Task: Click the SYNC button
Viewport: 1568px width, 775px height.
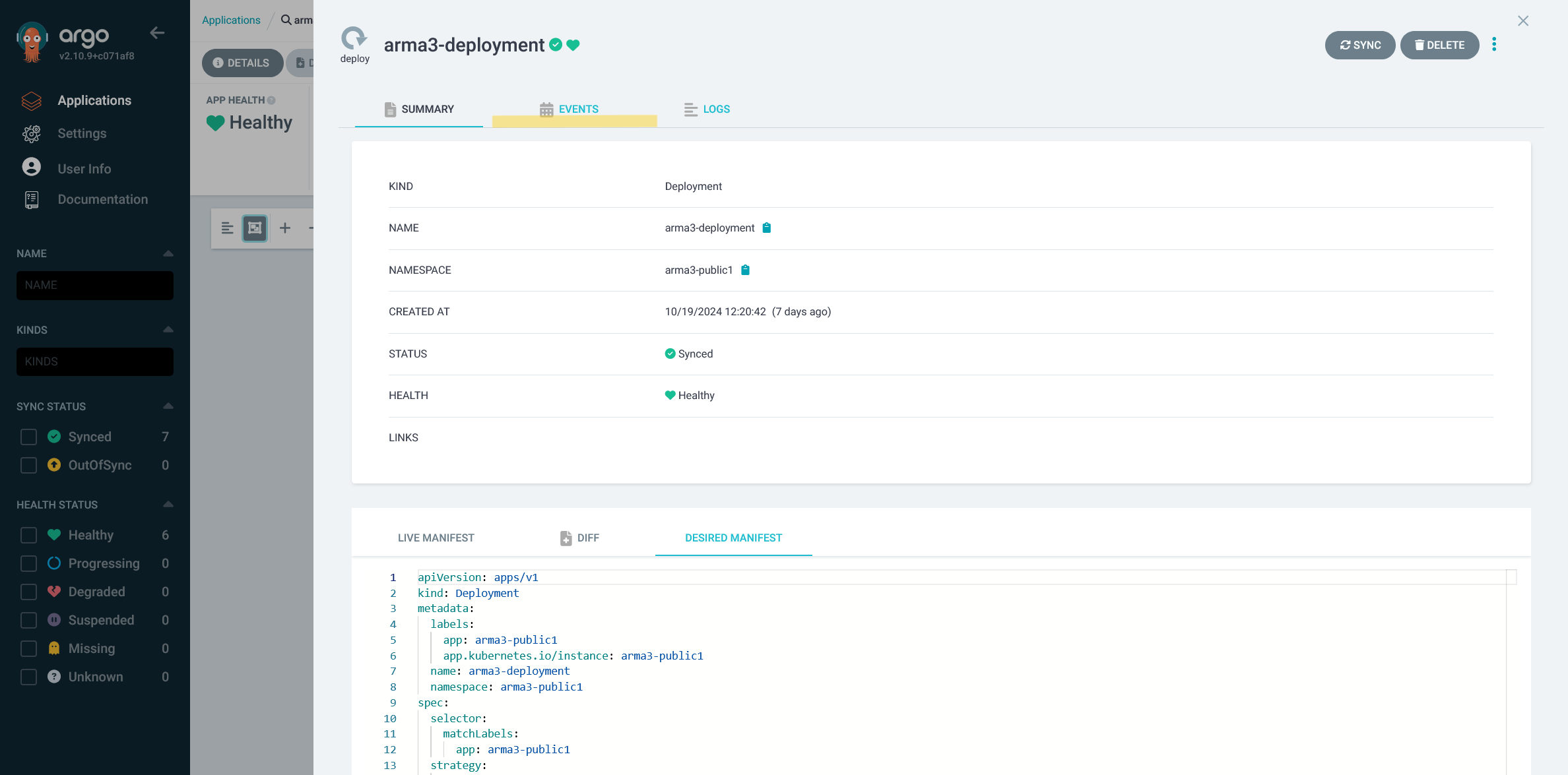Action: coord(1360,45)
